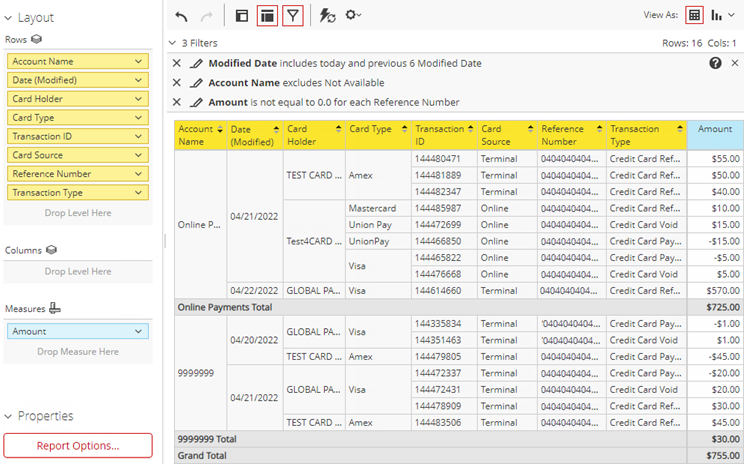Collapse the Properties section
Image resolution: width=744 pixels, height=464 pixels.
tap(9, 416)
